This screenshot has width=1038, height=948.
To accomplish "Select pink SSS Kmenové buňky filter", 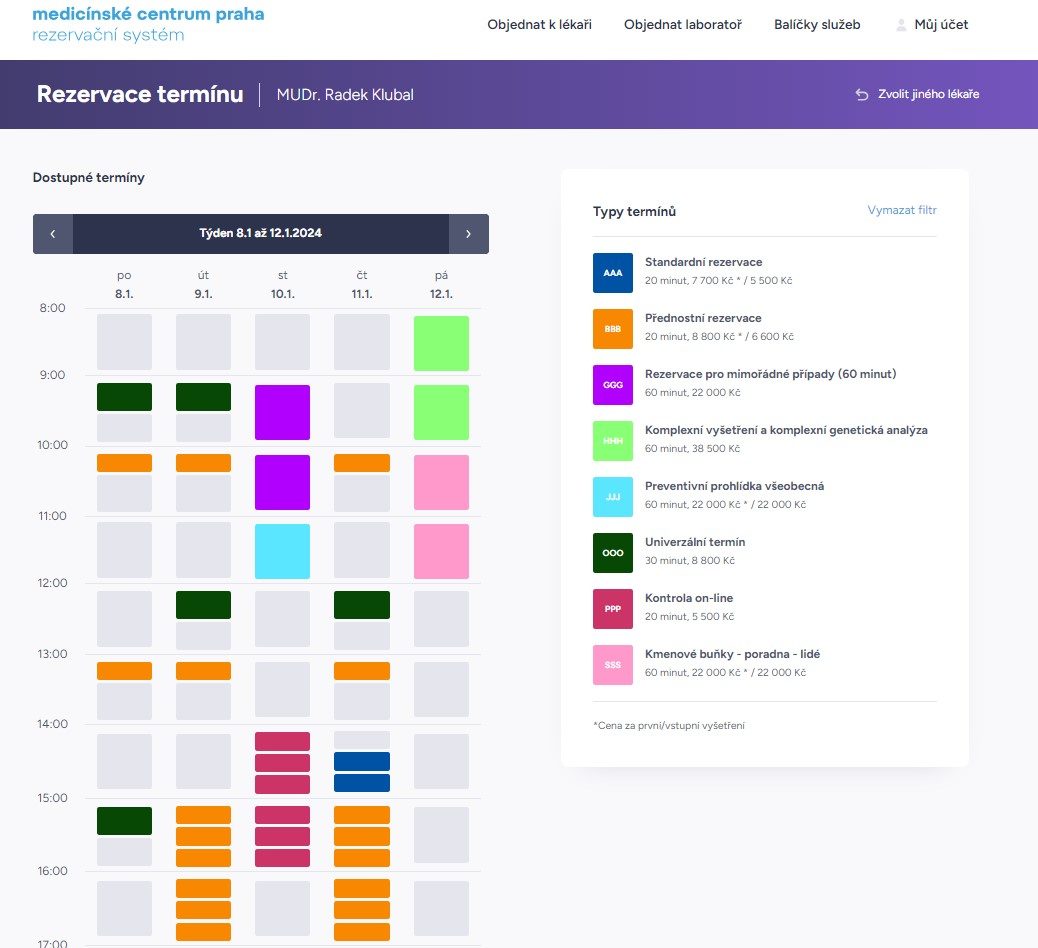I will [613, 665].
